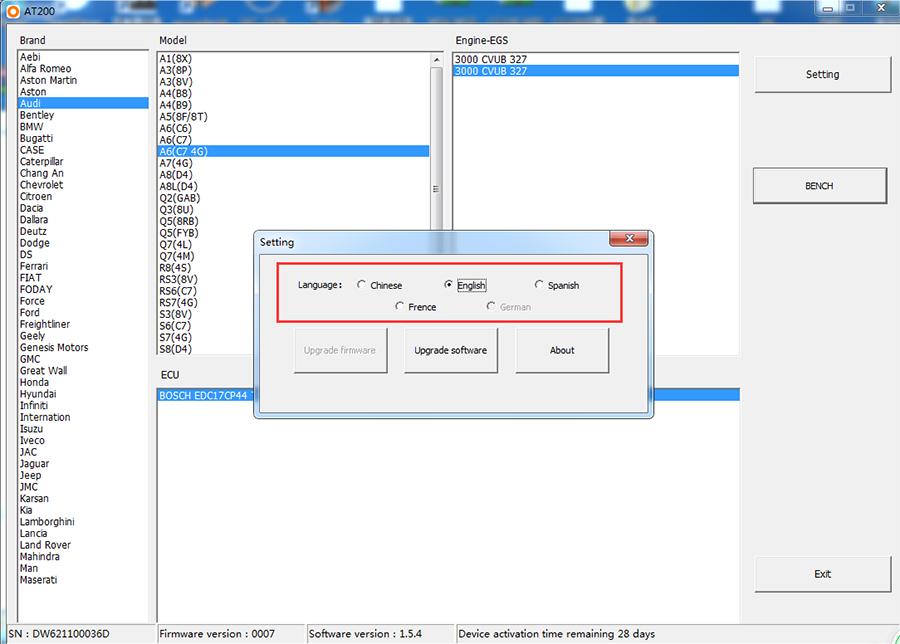Click the Exit button
Viewport: 900px width, 644px height.
coord(822,573)
